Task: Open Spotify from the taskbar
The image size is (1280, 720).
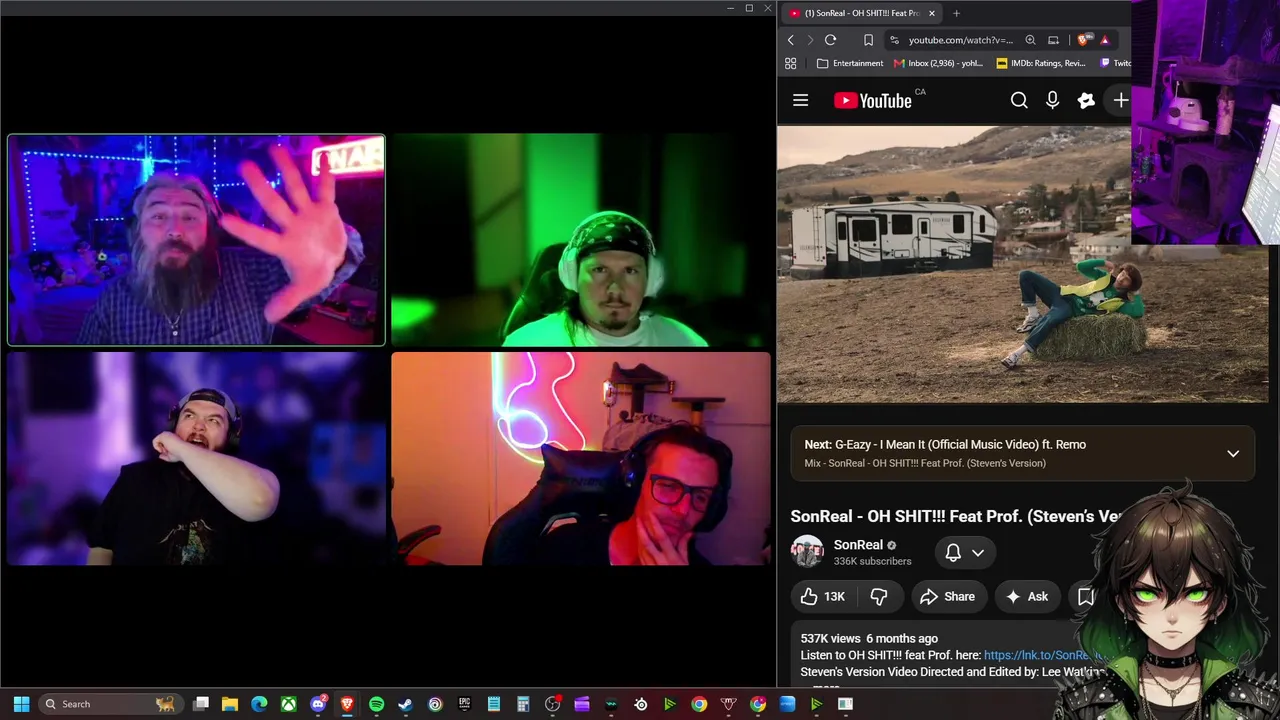Action: (x=376, y=704)
